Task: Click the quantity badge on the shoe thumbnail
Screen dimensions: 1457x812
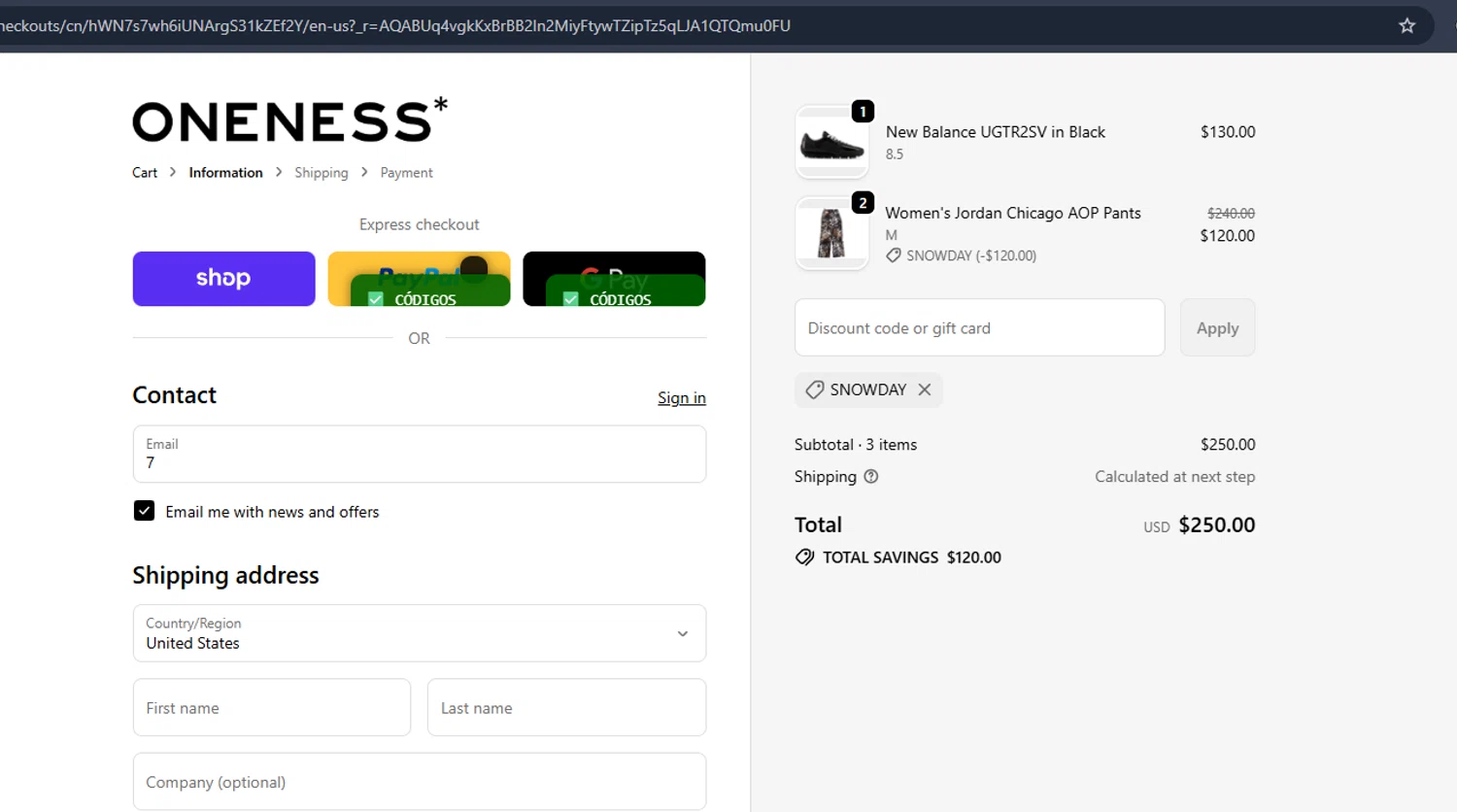Action: [x=863, y=112]
